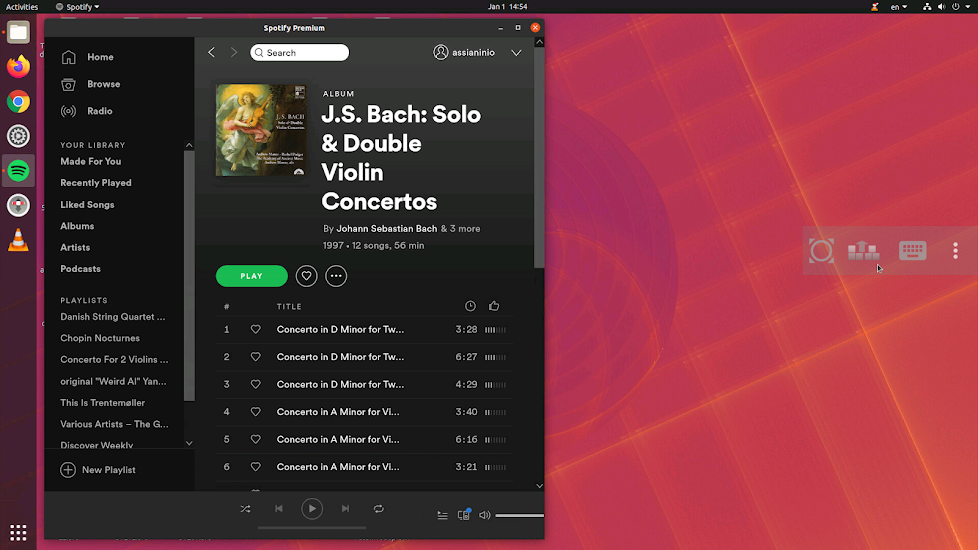The height and width of the screenshot is (550, 978).
Task: Click the thumbs-up popularity column header
Action: tap(494, 306)
